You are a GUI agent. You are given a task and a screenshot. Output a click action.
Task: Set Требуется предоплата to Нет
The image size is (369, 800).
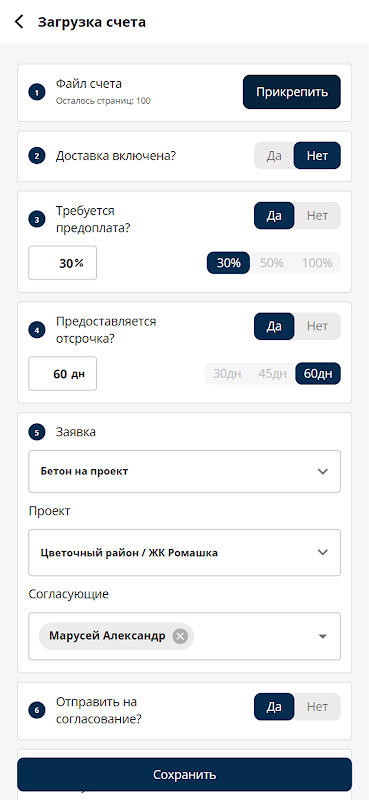click(317, 216)
